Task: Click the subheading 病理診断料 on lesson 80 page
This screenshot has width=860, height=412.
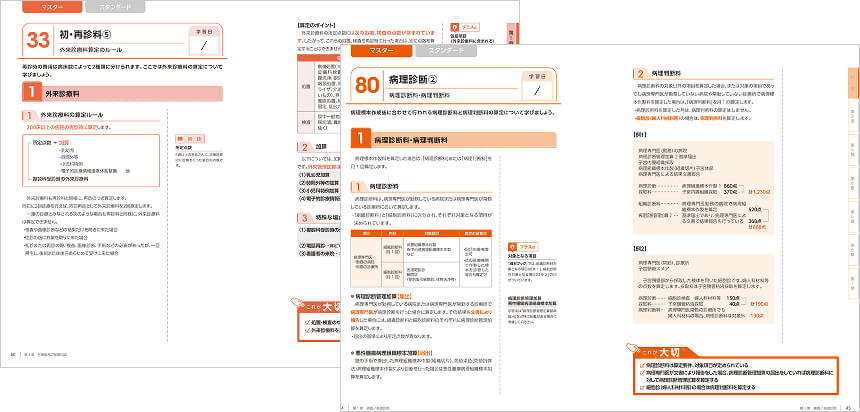Action: coord(384,186)
